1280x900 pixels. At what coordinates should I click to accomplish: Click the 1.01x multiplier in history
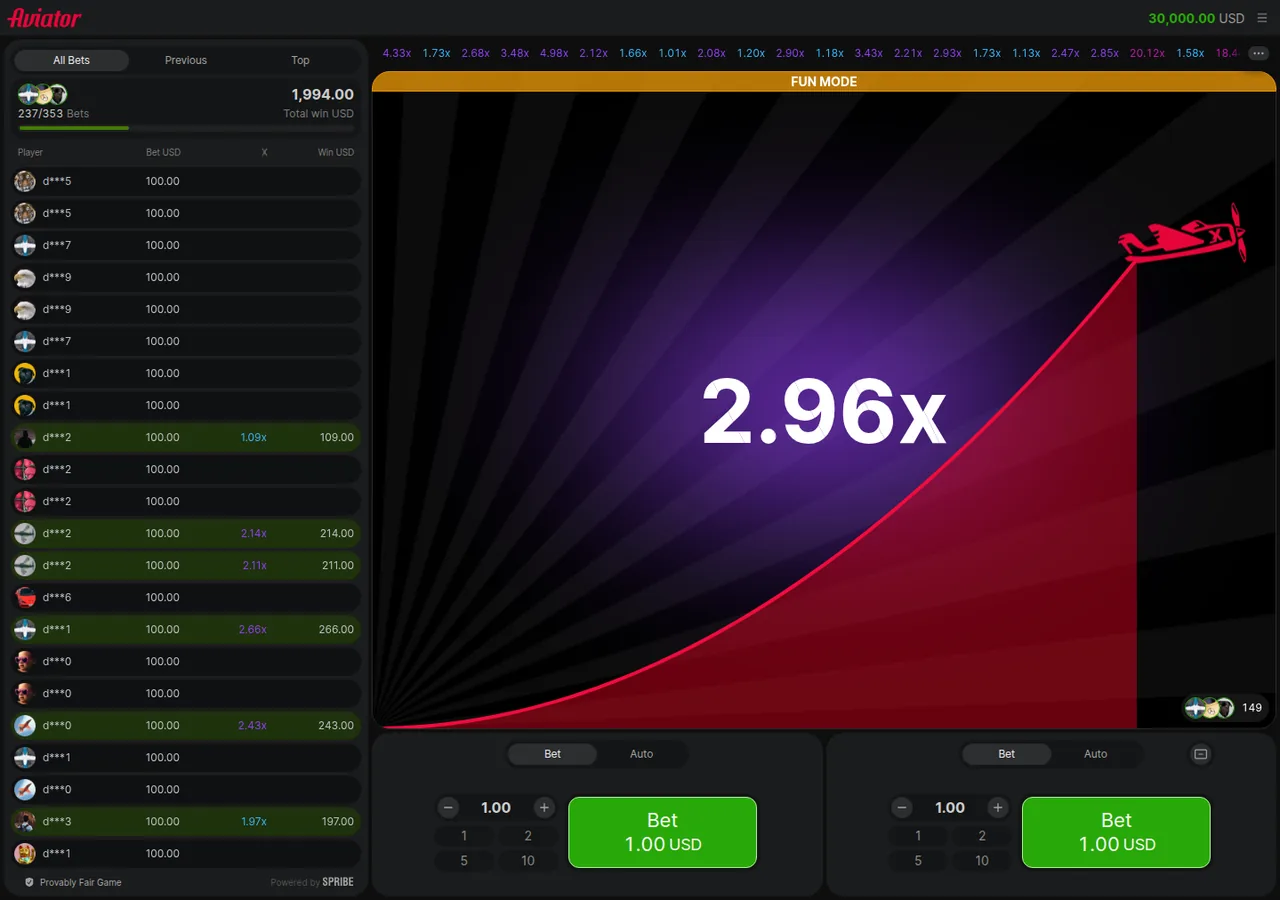pyautogui.click(x=672, y=53)
